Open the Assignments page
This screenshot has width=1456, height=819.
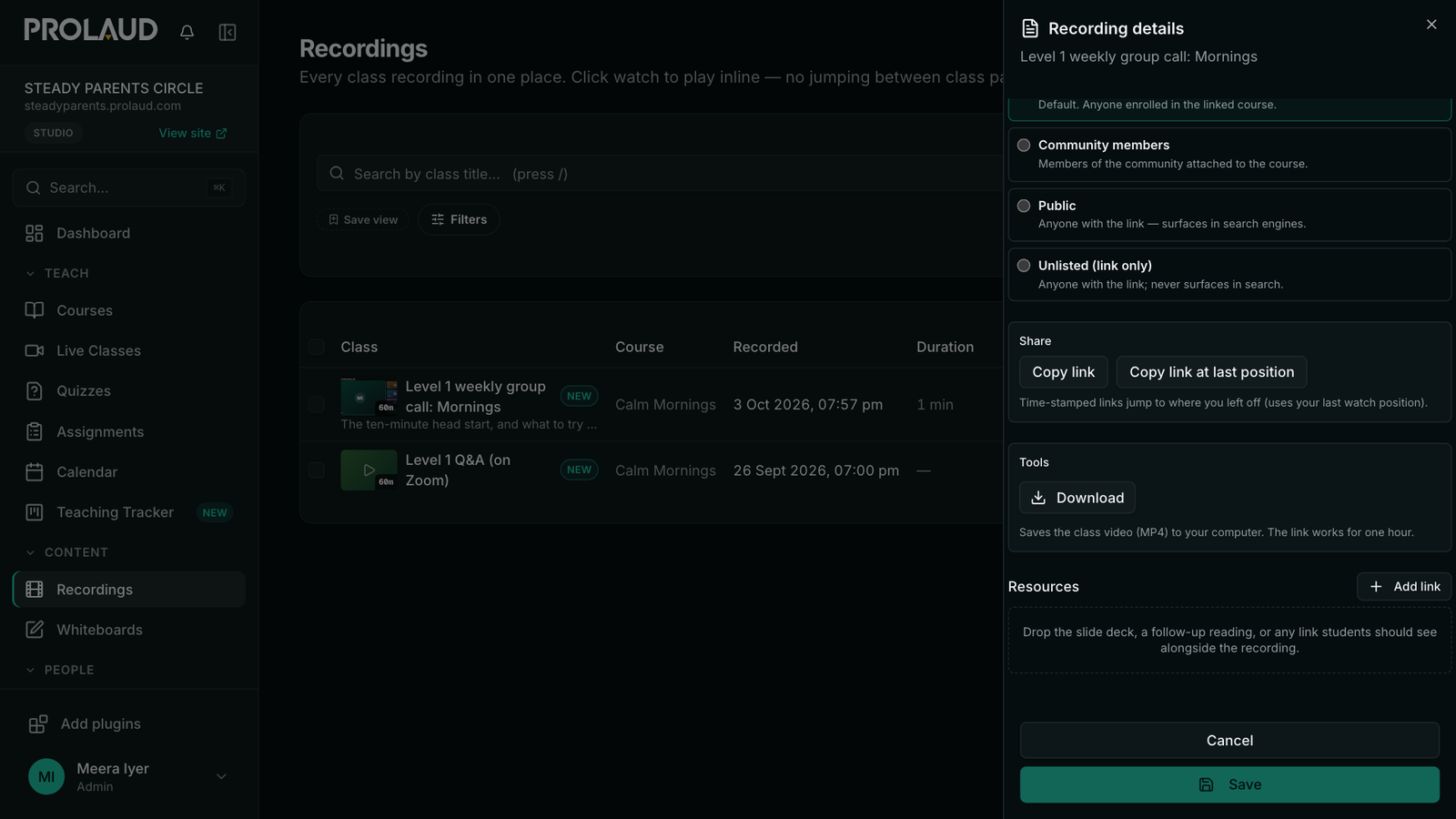(x=129, y=431)
